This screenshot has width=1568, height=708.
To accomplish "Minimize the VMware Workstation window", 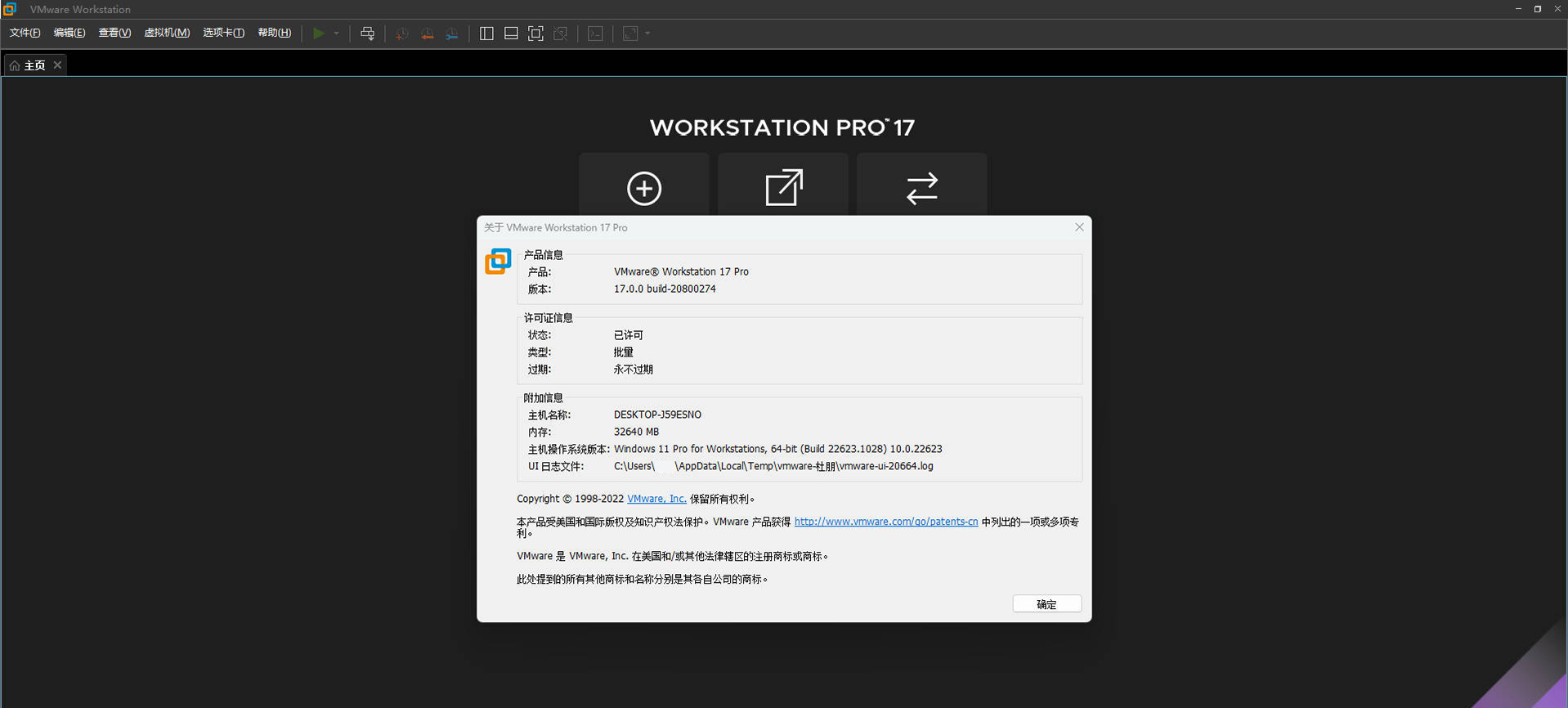I will [x=1518, y=9].
